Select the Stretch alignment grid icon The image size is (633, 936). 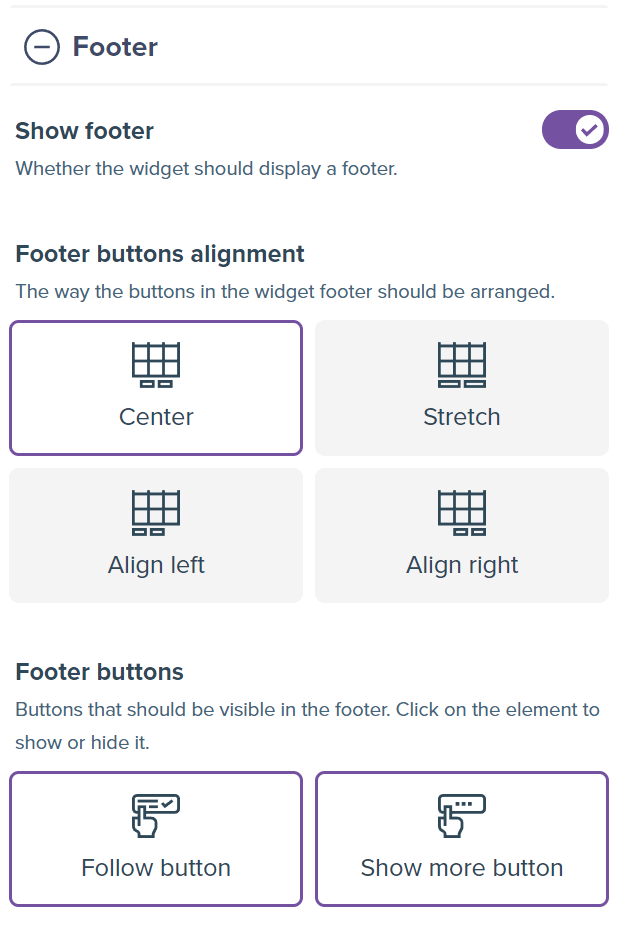[x=462, y=365]
